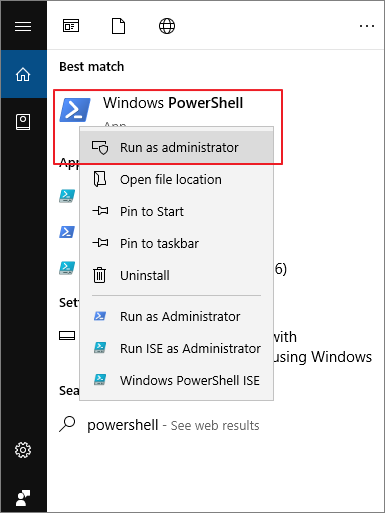The image size is (385, 513).
Task: Select Windows PowerShell ISE in context menu
Action: click(x=176, y=380)
